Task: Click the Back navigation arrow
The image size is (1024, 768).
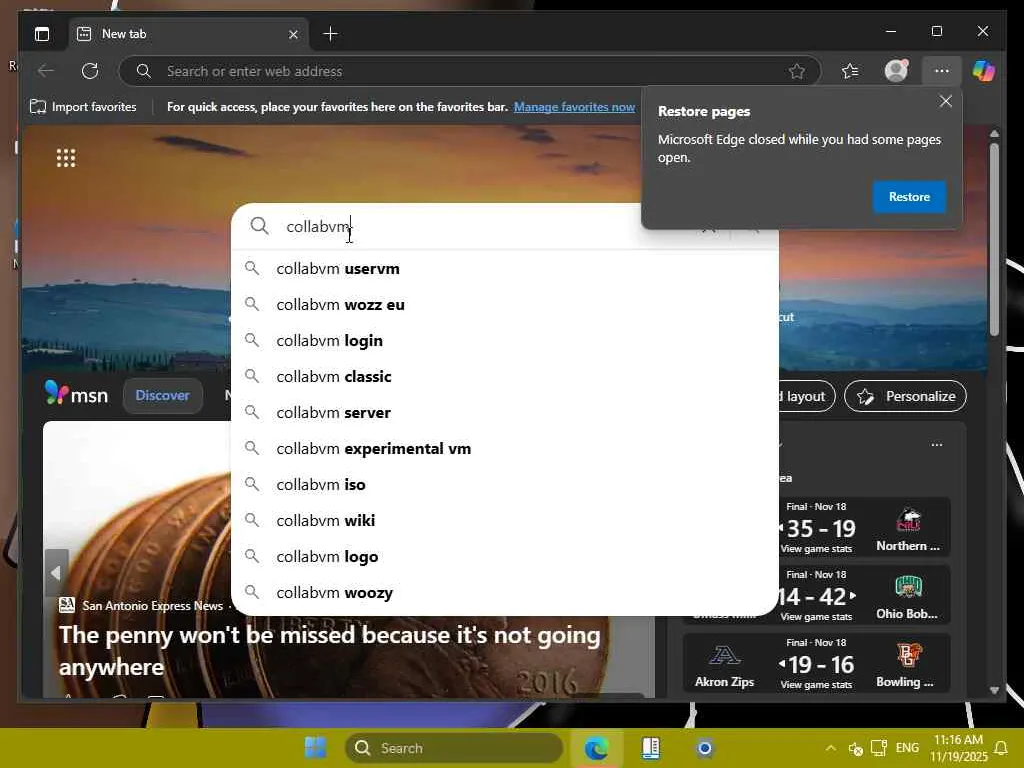Action: tap(46, 71)
